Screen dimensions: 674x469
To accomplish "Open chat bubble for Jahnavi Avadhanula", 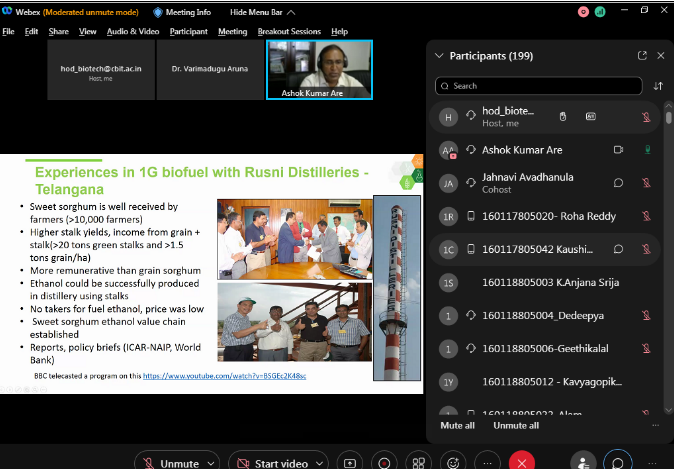I will coord(618,183).
